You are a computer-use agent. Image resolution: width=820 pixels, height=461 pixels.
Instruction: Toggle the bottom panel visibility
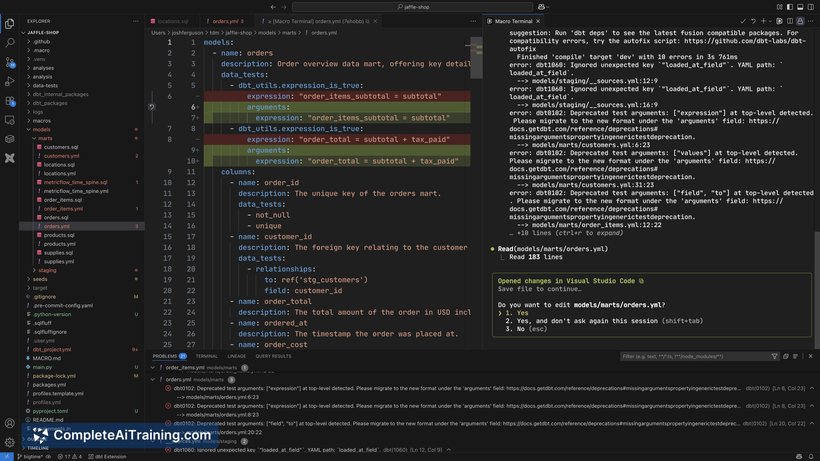800,7
